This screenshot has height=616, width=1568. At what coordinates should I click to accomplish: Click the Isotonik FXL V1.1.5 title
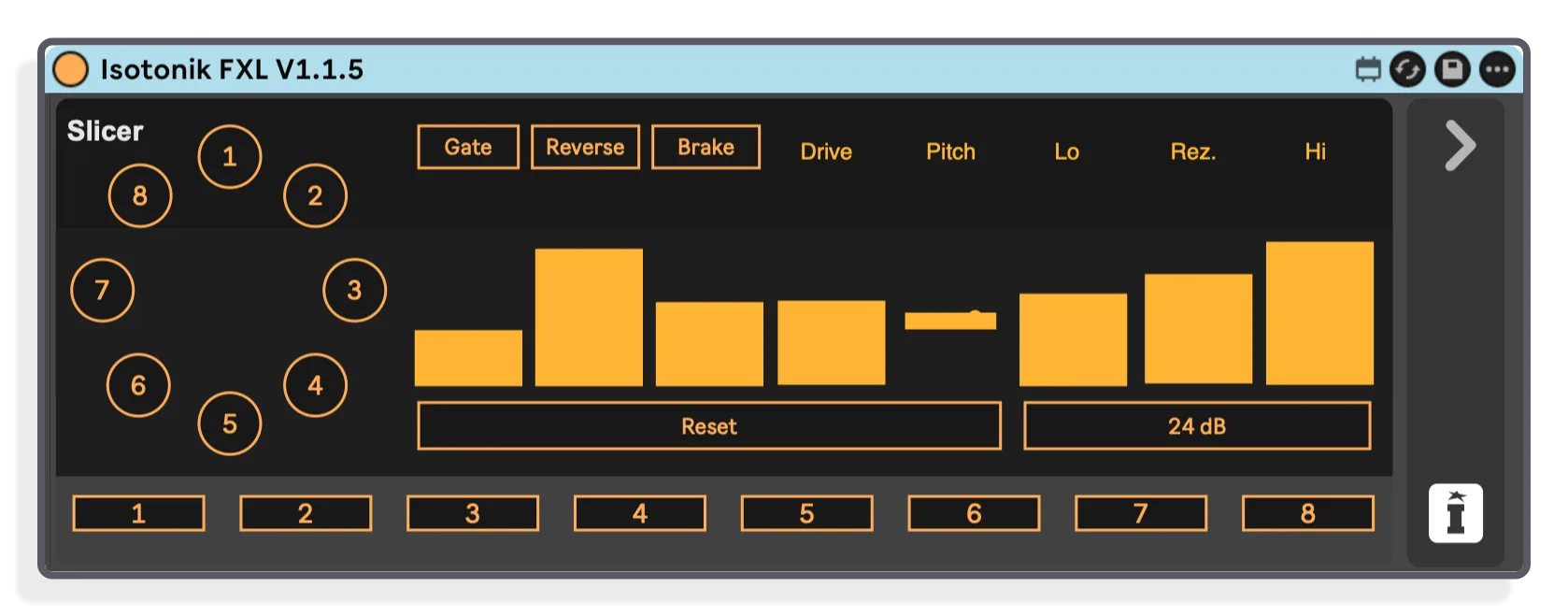(x=232, y=69)
